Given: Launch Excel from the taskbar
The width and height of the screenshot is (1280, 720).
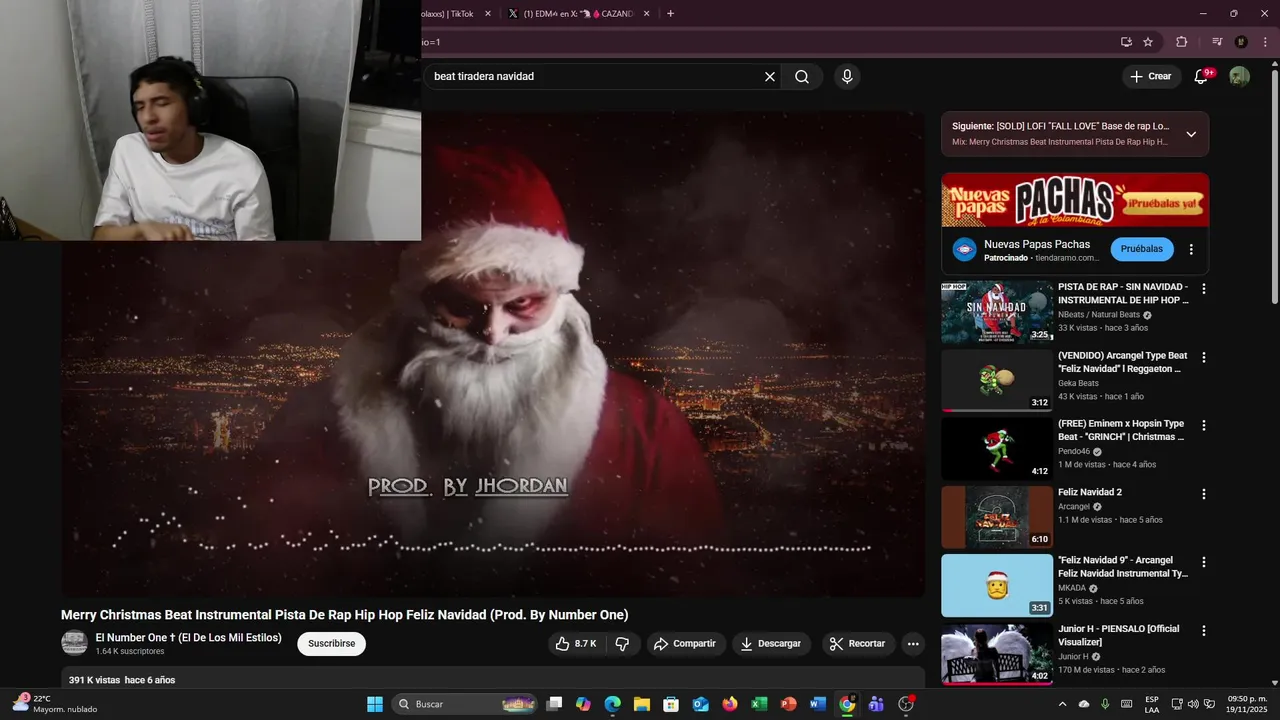Looking at the screenshot, I should click(x=759, y=704).
